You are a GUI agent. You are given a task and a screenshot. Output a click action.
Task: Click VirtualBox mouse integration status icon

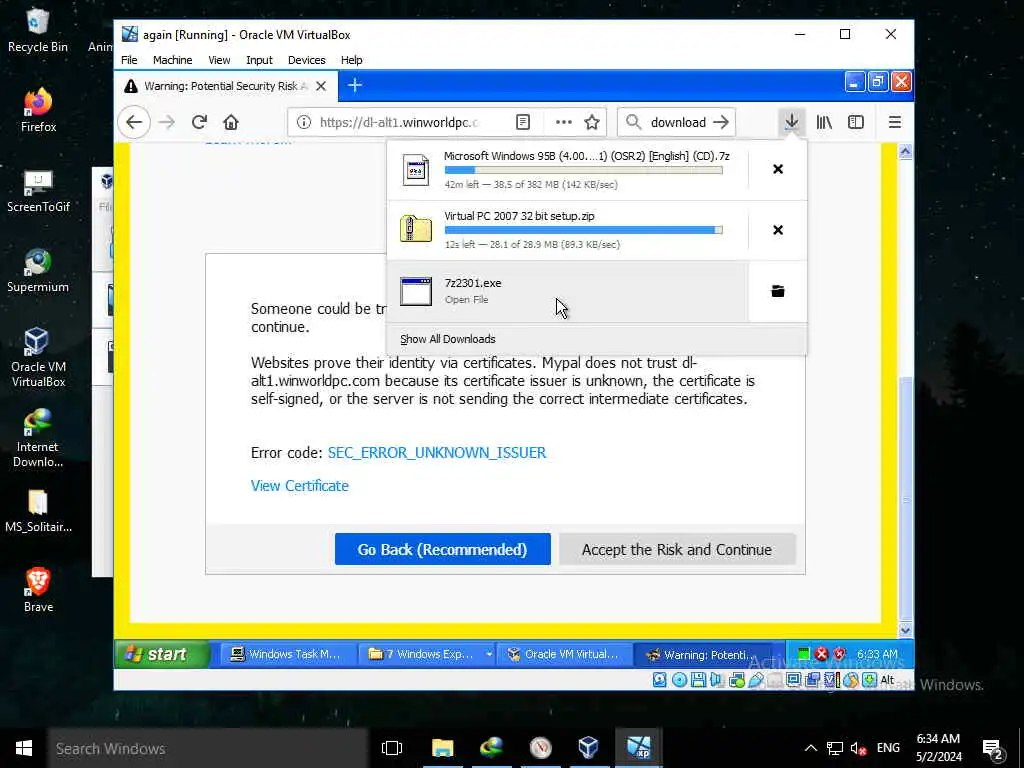851,680
